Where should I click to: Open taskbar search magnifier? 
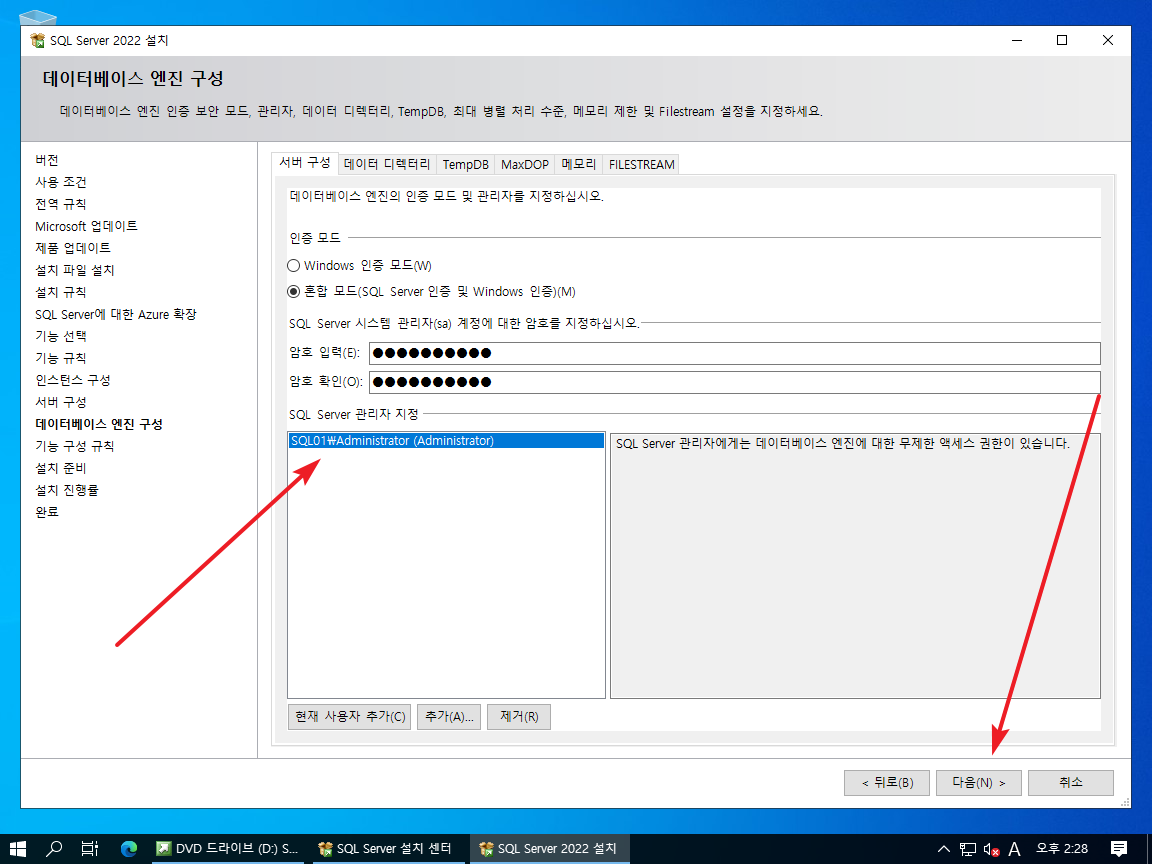point(54,849)
